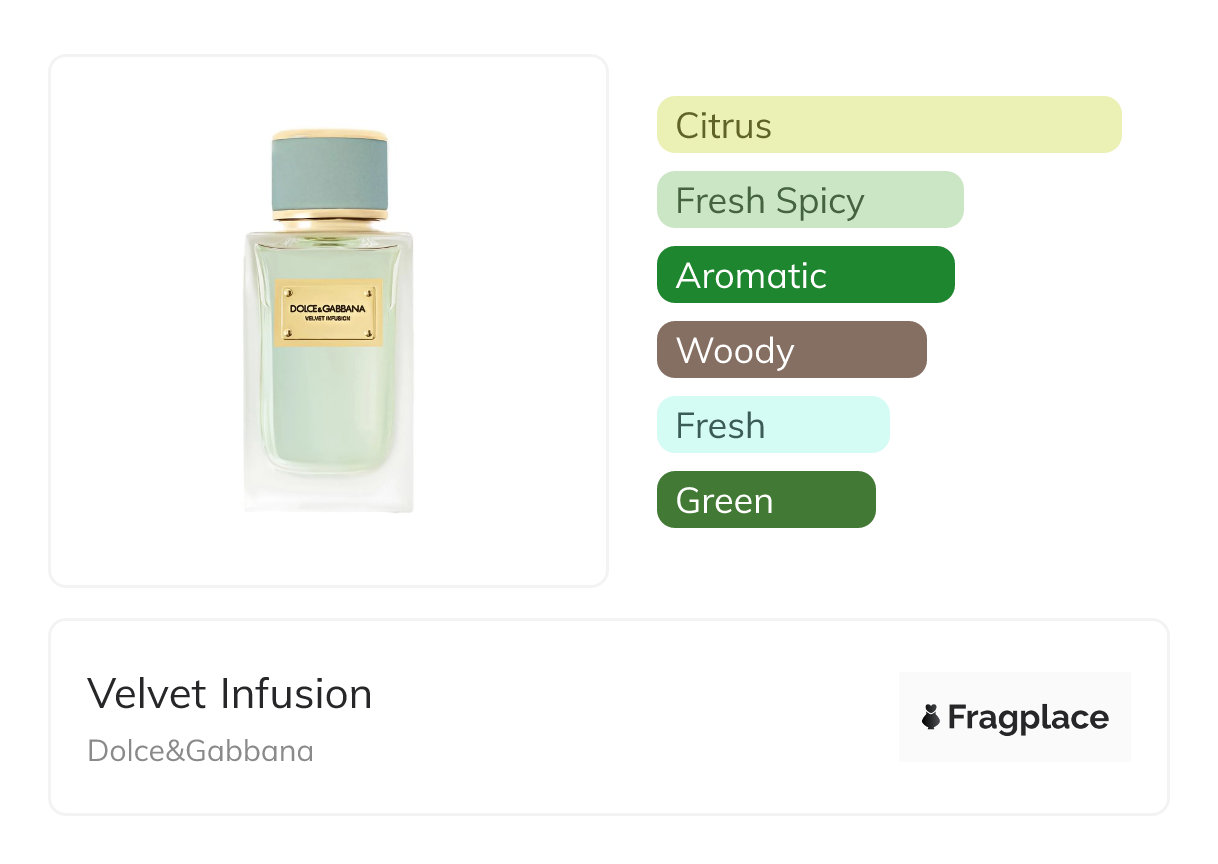Select the Citrus accord bar
This screenshot has width=1218, height=864.
(888, 125)
